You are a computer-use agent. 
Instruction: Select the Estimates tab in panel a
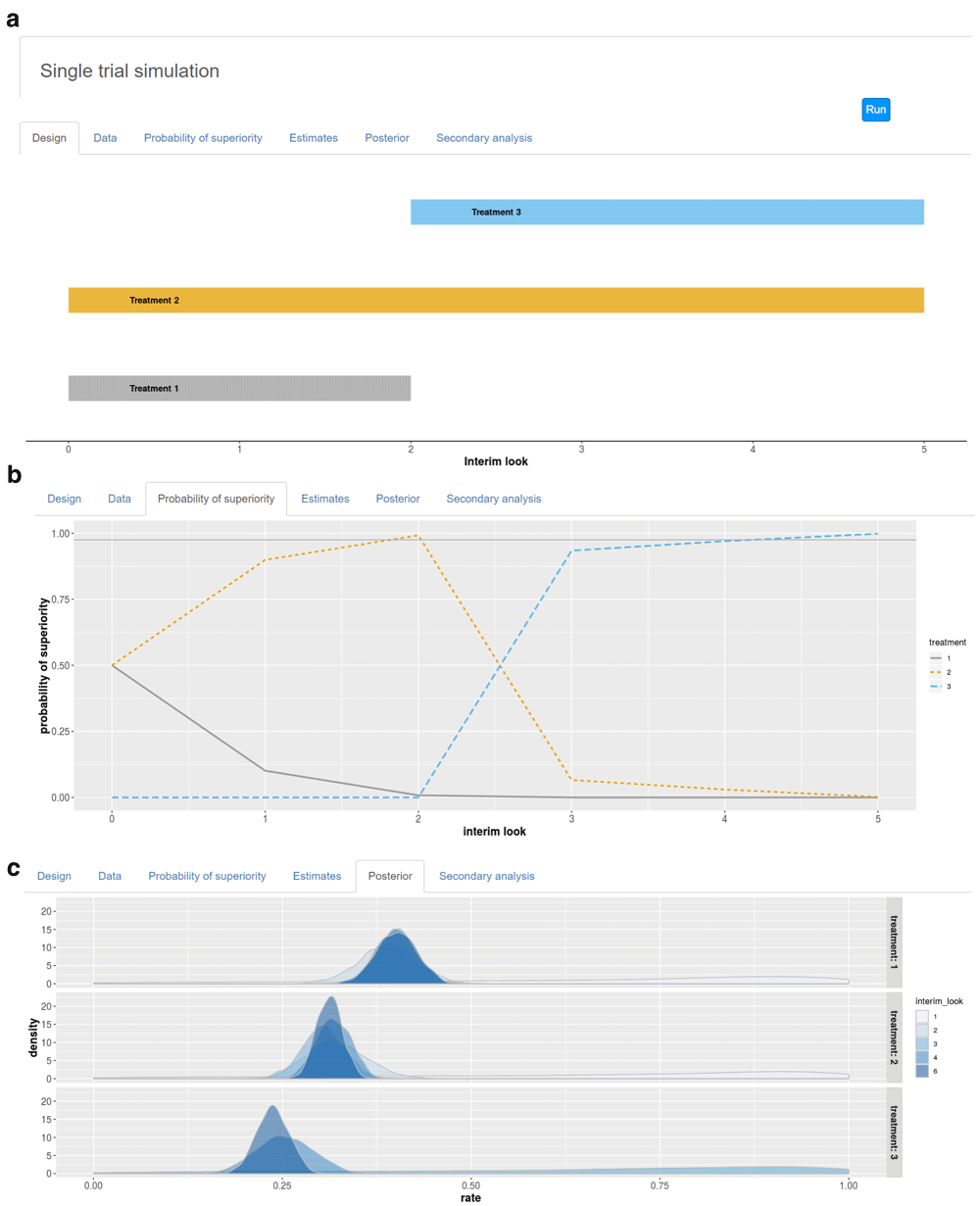[x=313, y=138]
